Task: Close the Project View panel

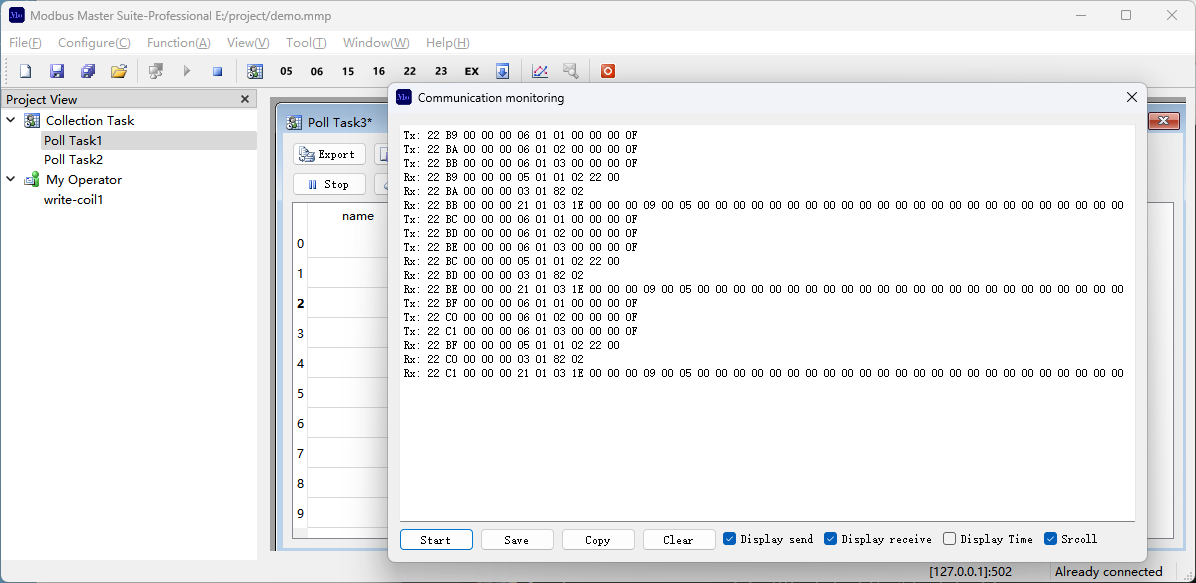Action: point(245,99)
